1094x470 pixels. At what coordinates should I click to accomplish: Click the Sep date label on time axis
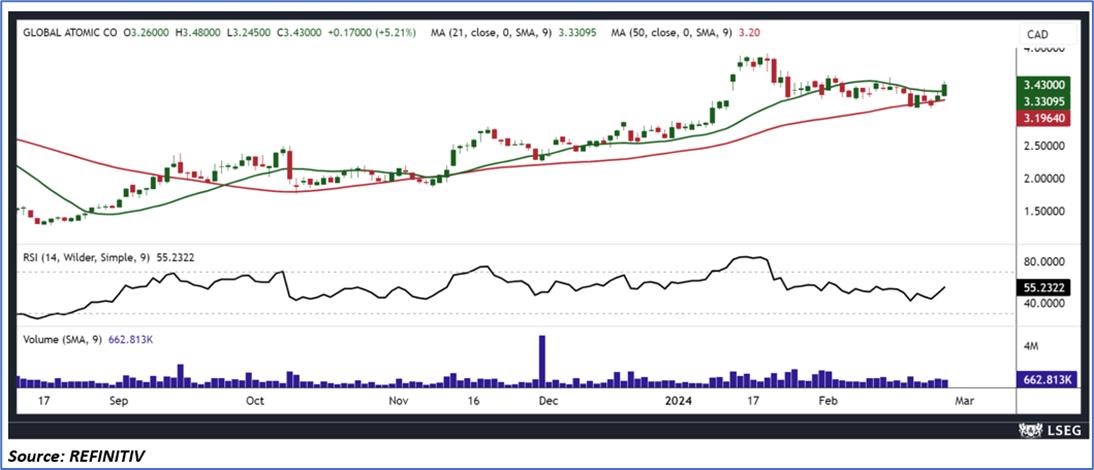point(119,401)
